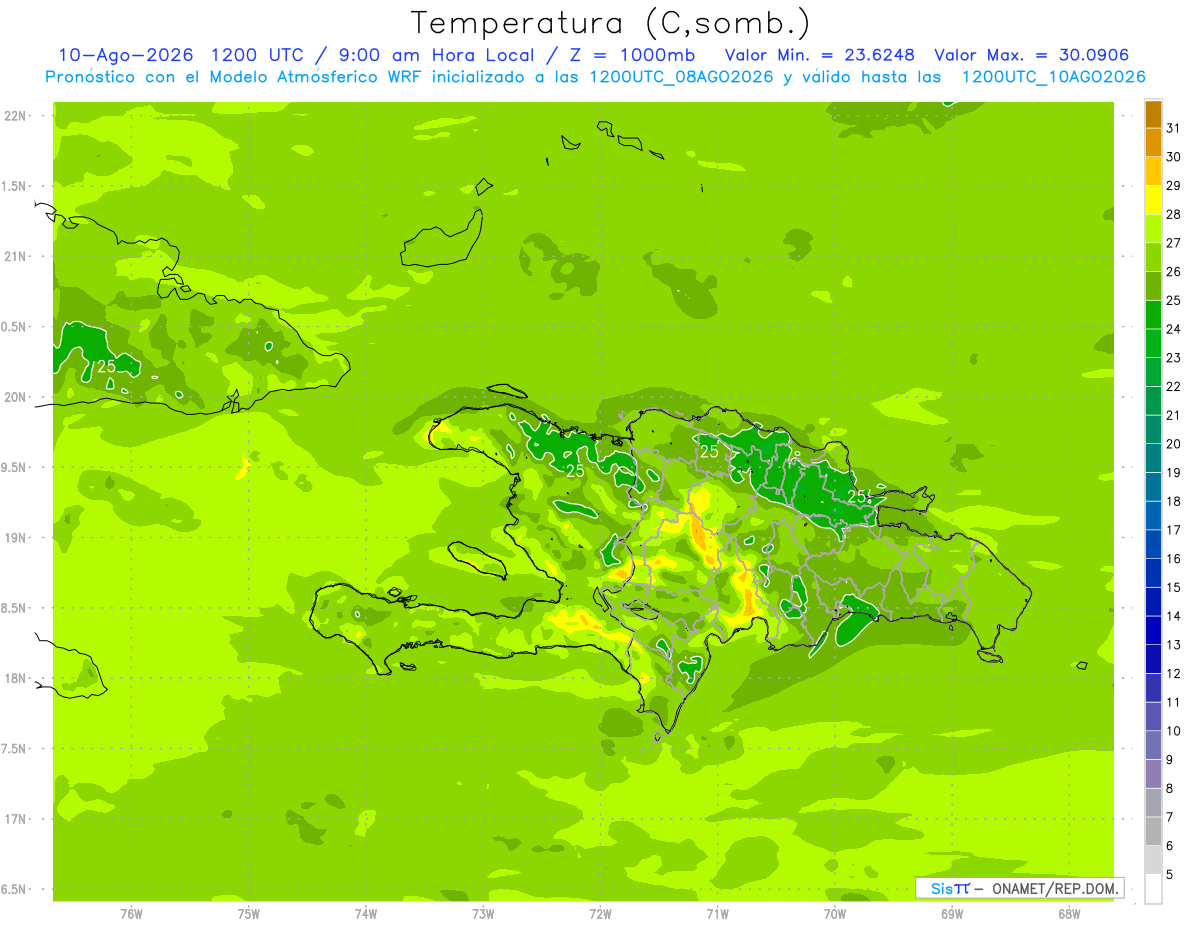Select the date text "10-Ago-2026"

coord(125,55)
